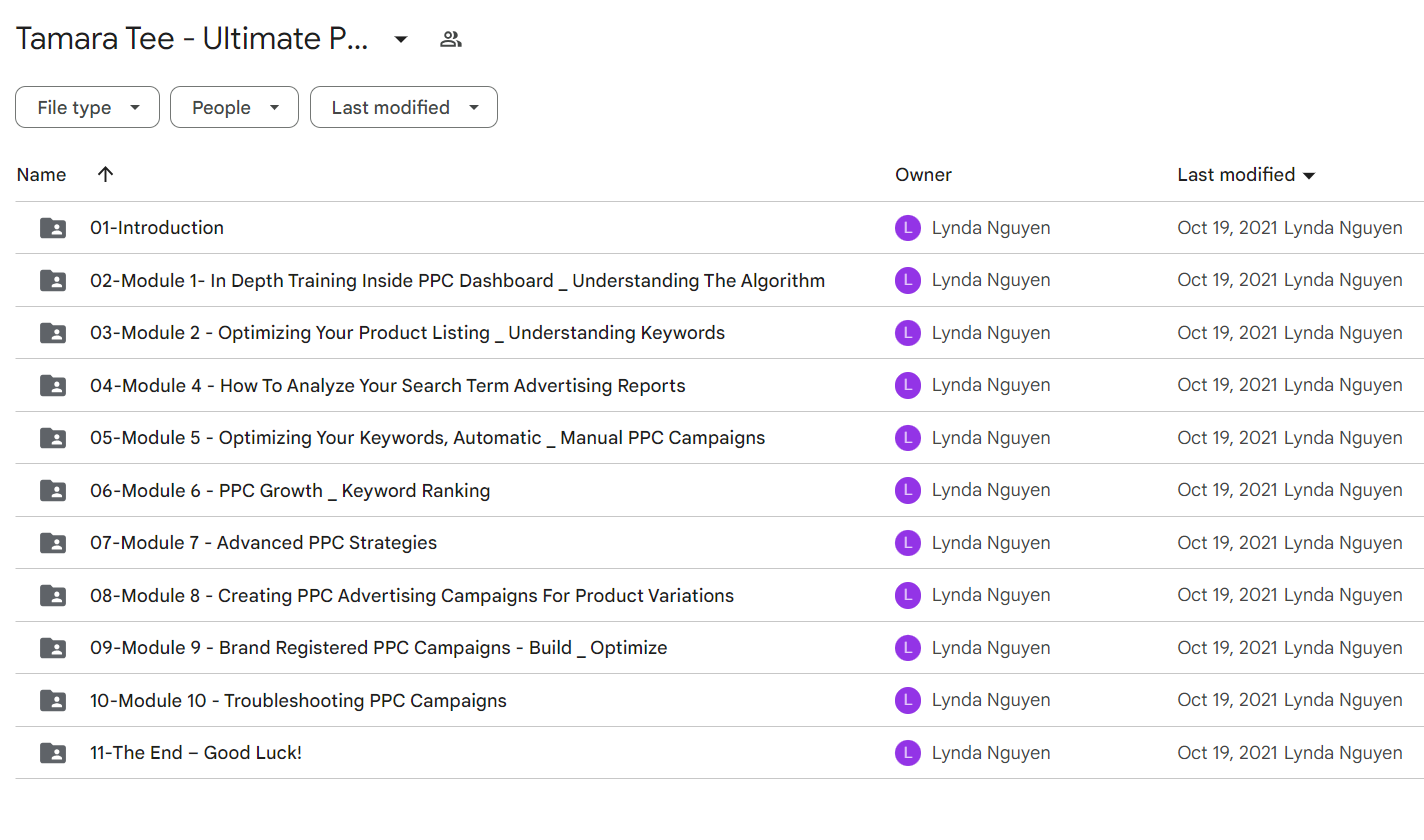Viewport: 1424px width, 840px height.
Task: Click owner avatar in 05-Module 5 row
Action: click(907, 438)
